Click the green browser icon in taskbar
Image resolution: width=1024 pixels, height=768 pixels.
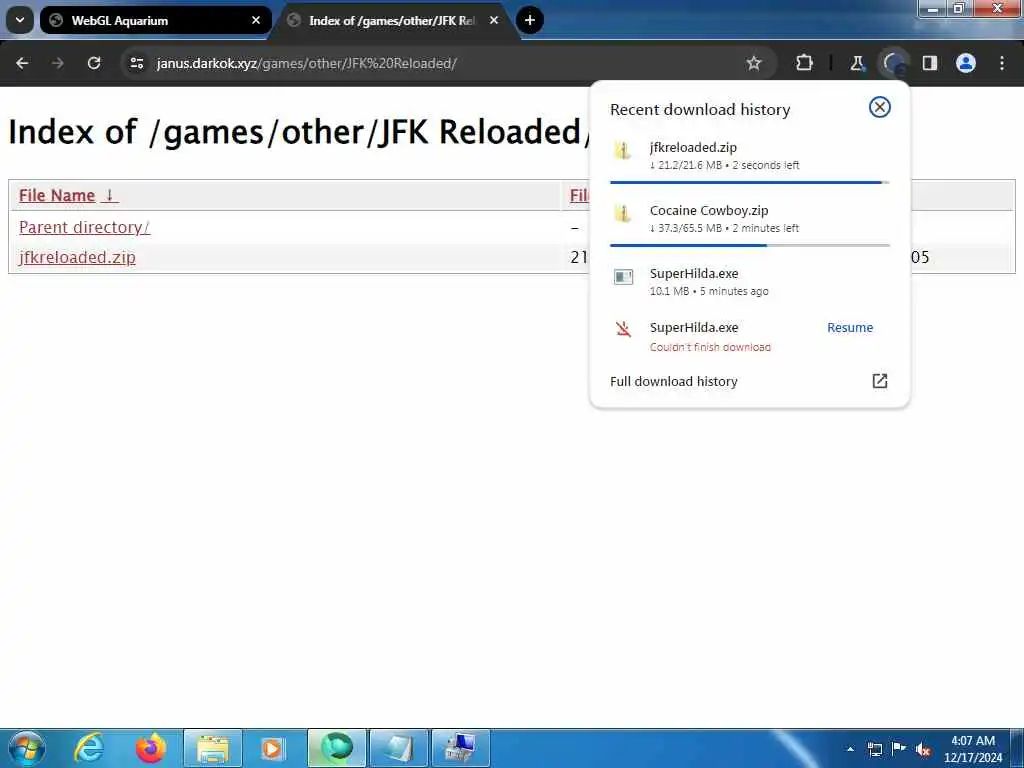337,748
